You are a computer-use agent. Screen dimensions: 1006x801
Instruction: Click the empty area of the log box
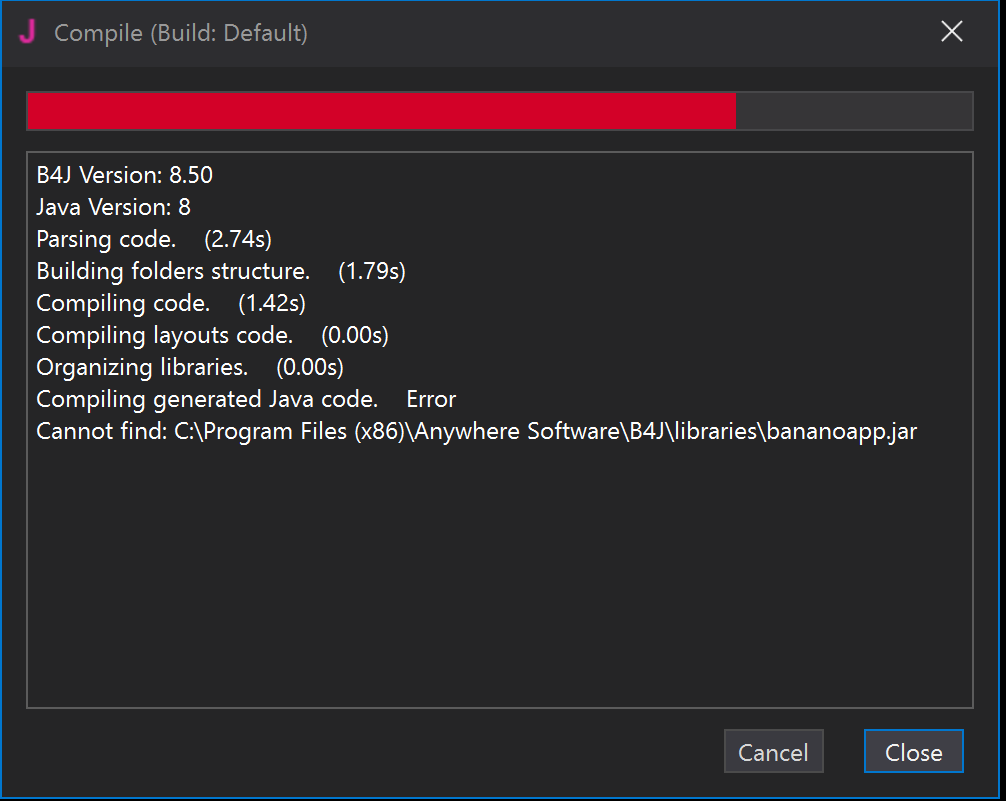(500, 580)
